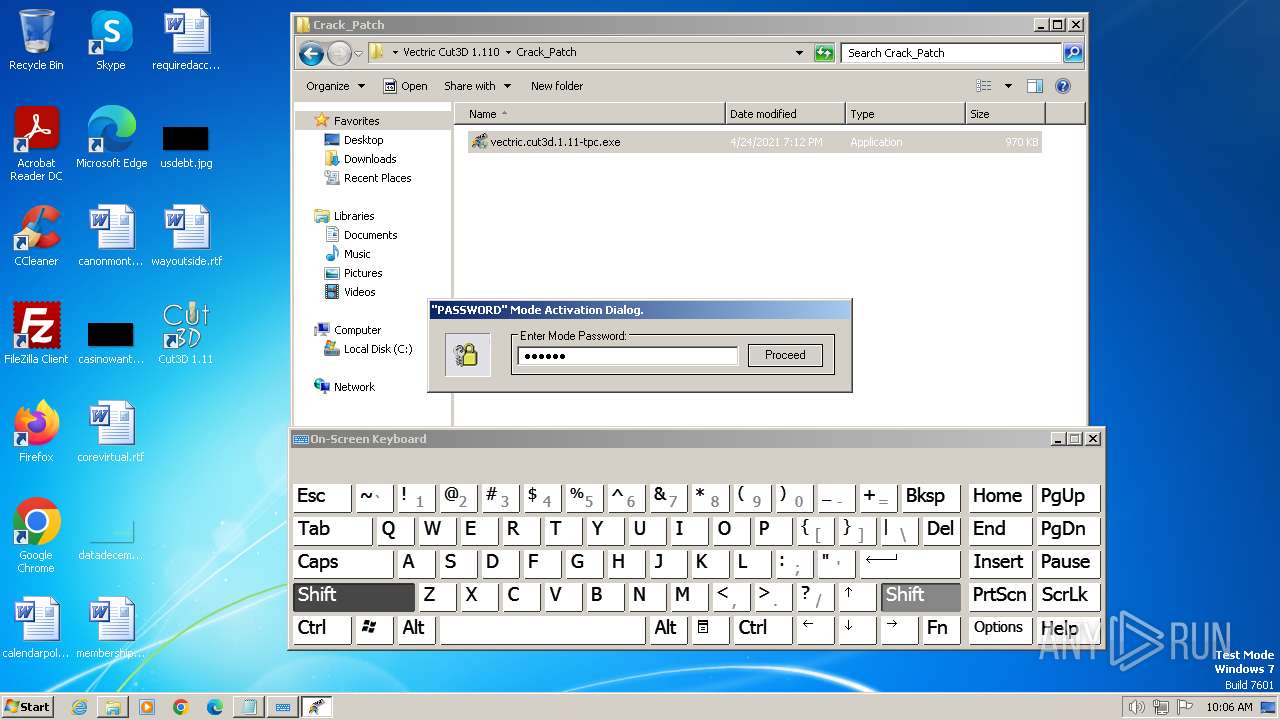Select the usdebt.jpg desktop file

(185, 146)
